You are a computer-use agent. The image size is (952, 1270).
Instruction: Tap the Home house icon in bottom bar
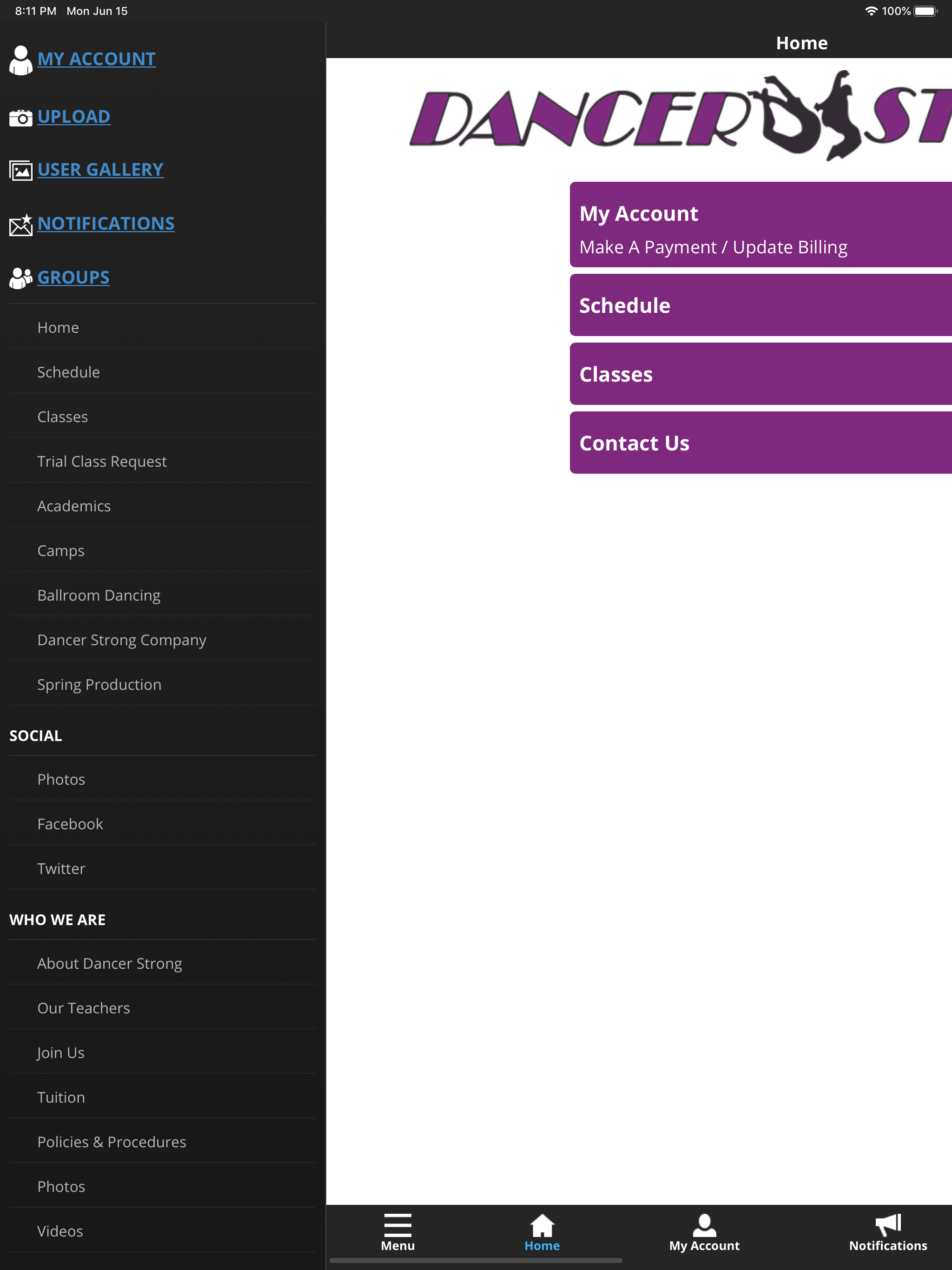[542, 1224]
